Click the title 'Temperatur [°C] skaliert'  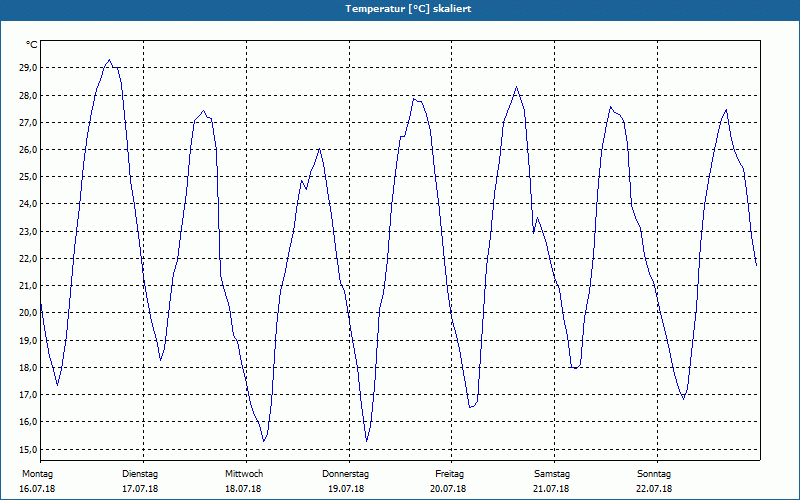click(x=408, y=9)
